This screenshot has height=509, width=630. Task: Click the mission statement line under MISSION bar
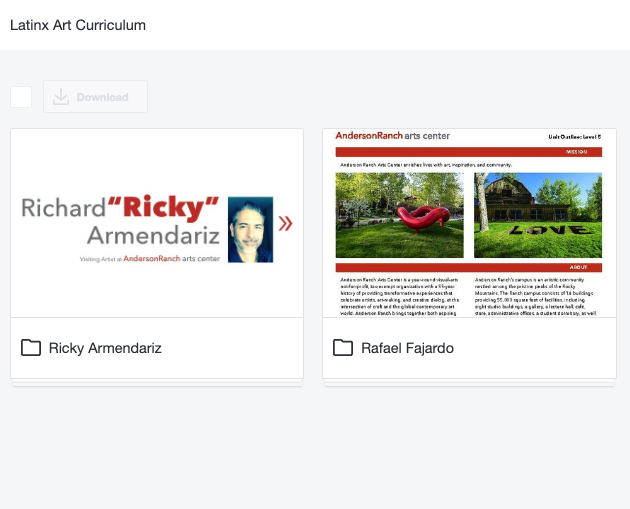click(425, 164)
